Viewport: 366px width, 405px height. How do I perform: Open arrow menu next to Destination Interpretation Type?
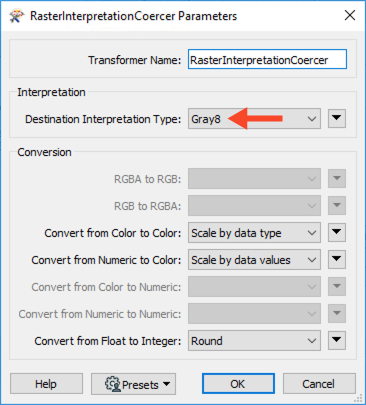[x=337, y=118]
